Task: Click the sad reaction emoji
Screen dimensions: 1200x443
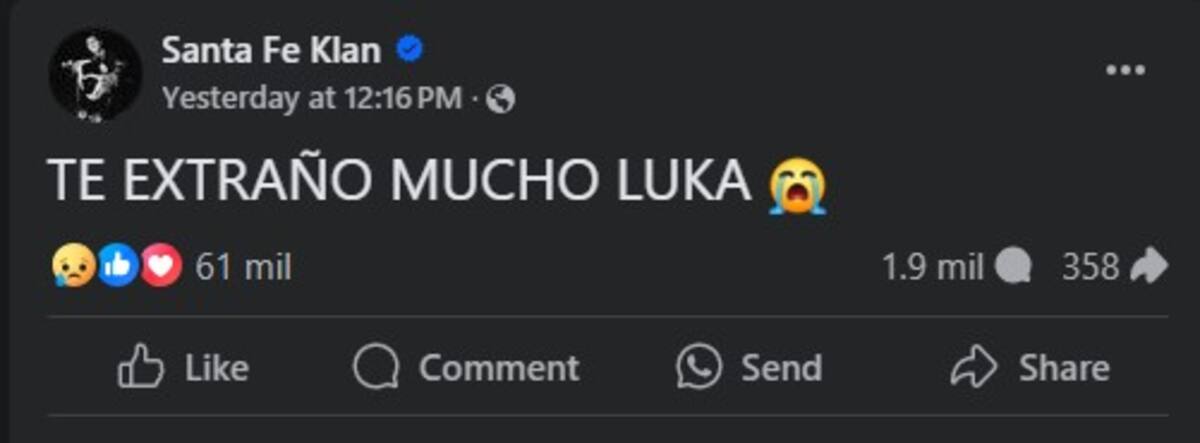Action: click(x=74, y=267)
